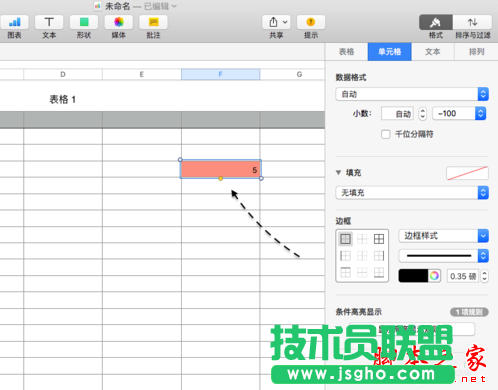The image size is (498, 390).
Task: Select the top border icon
Action: [346, 273]
